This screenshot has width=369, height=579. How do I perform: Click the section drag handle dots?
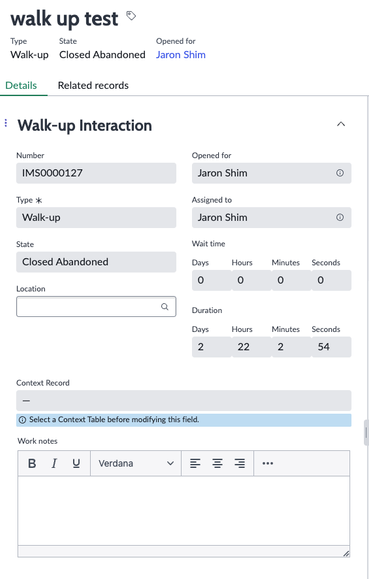coord(6,123)
